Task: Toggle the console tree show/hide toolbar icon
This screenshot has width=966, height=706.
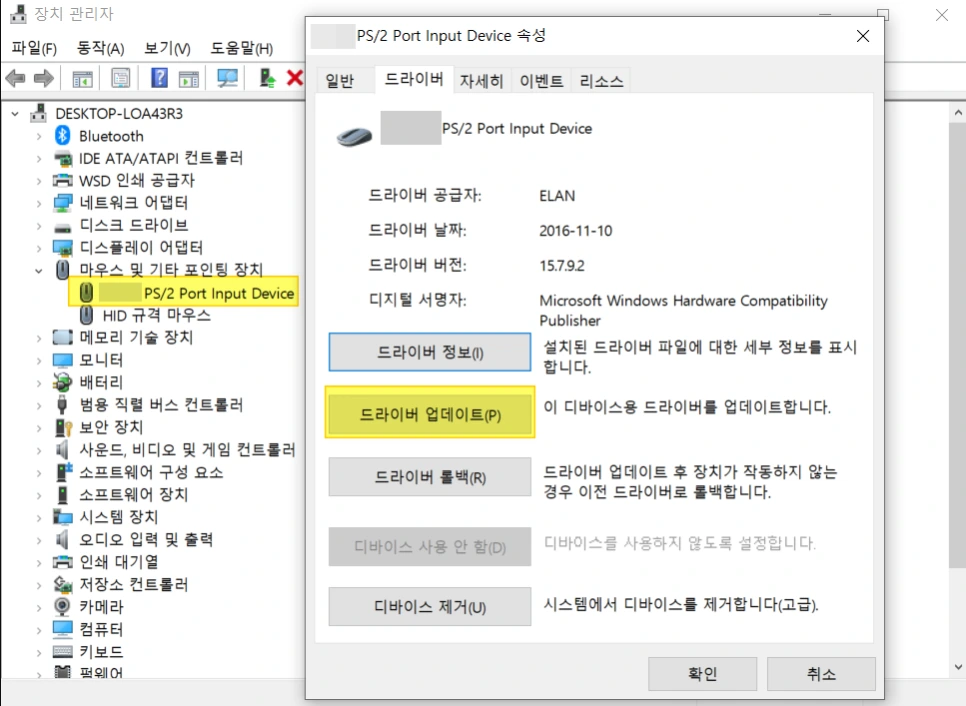Action: click(83, 78)
